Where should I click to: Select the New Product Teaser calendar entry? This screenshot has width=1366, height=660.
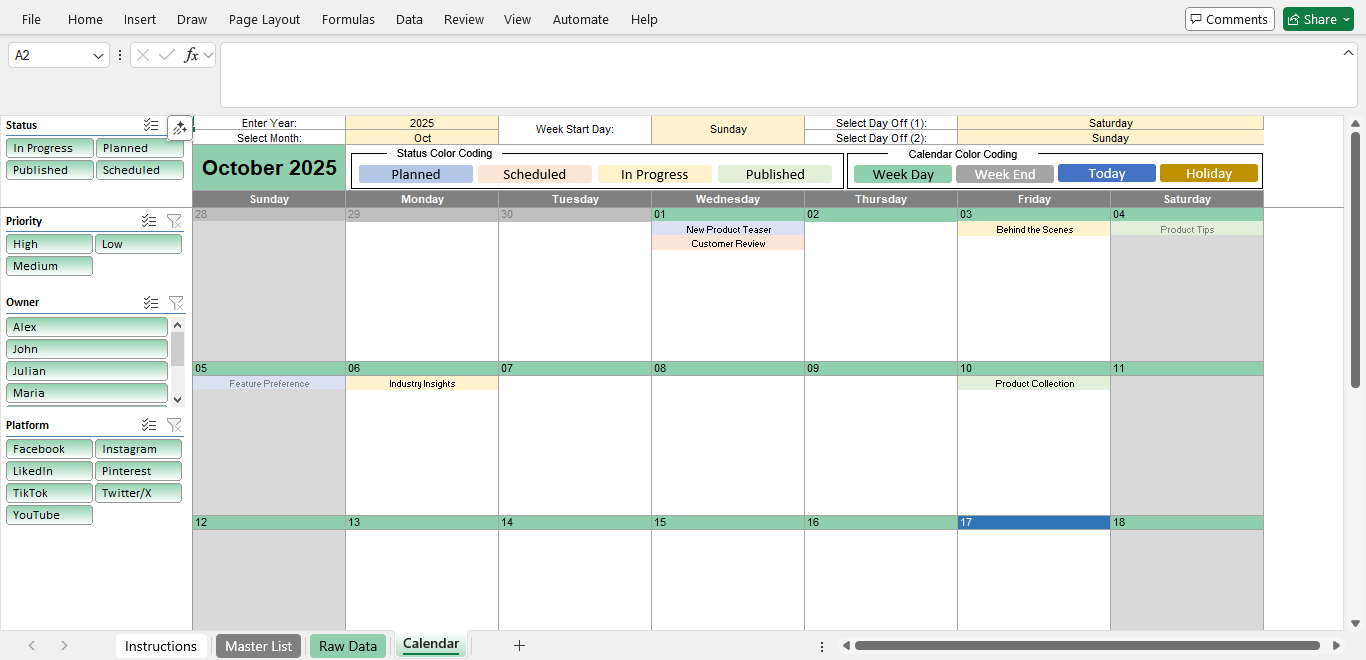pos(727,229)
